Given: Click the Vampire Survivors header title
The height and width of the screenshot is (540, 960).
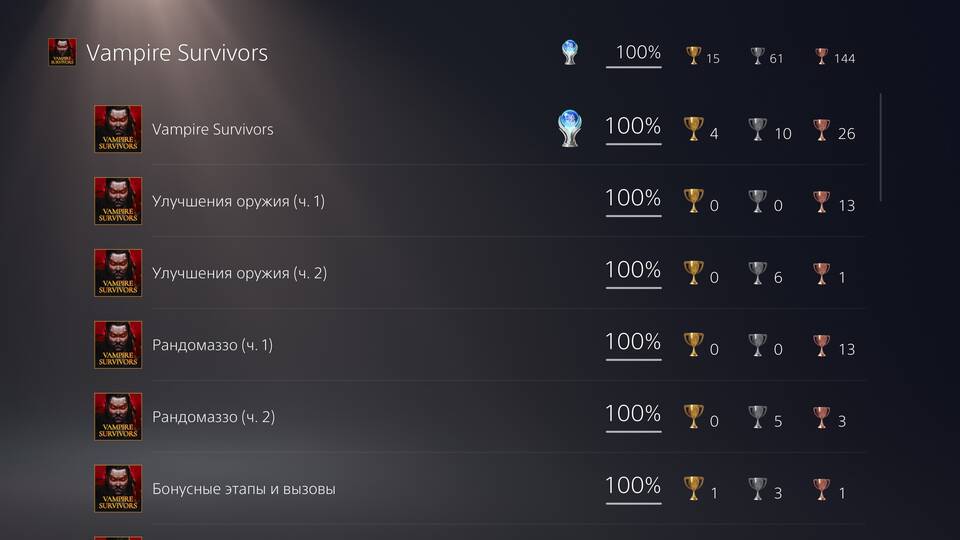Looking at the screenshot, I should 177,53.
